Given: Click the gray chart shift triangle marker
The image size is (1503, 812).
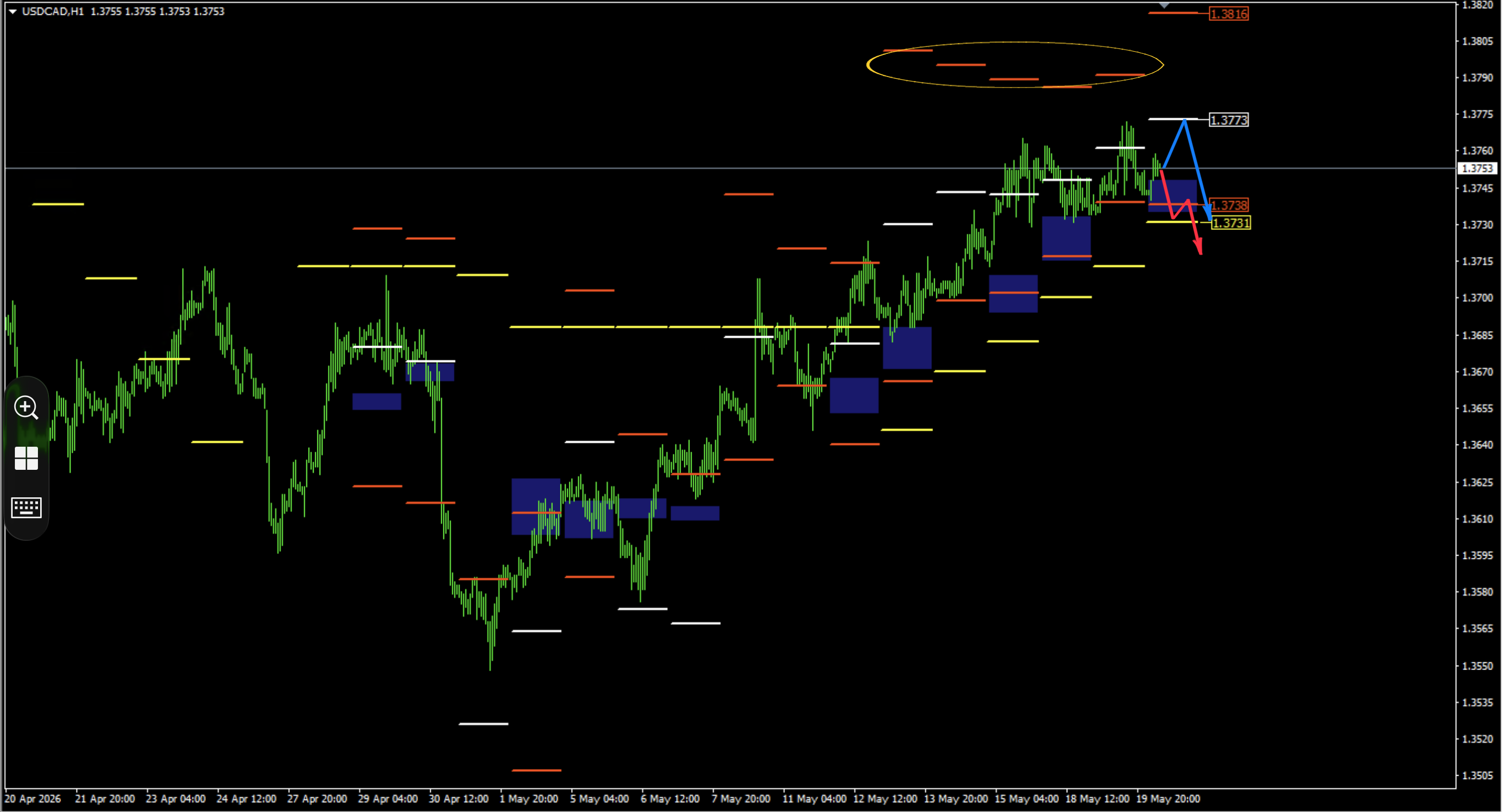Looking at the screenshot, I should (1164, 6).
